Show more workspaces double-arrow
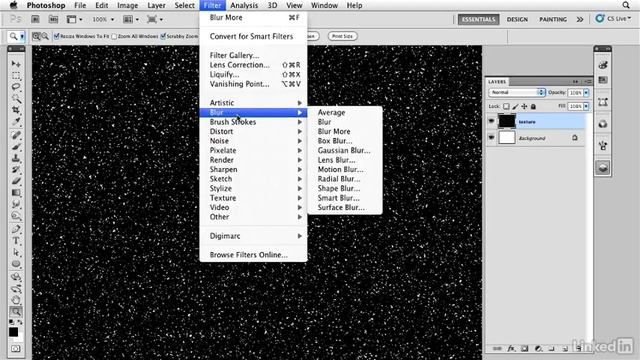 [580, 19]
